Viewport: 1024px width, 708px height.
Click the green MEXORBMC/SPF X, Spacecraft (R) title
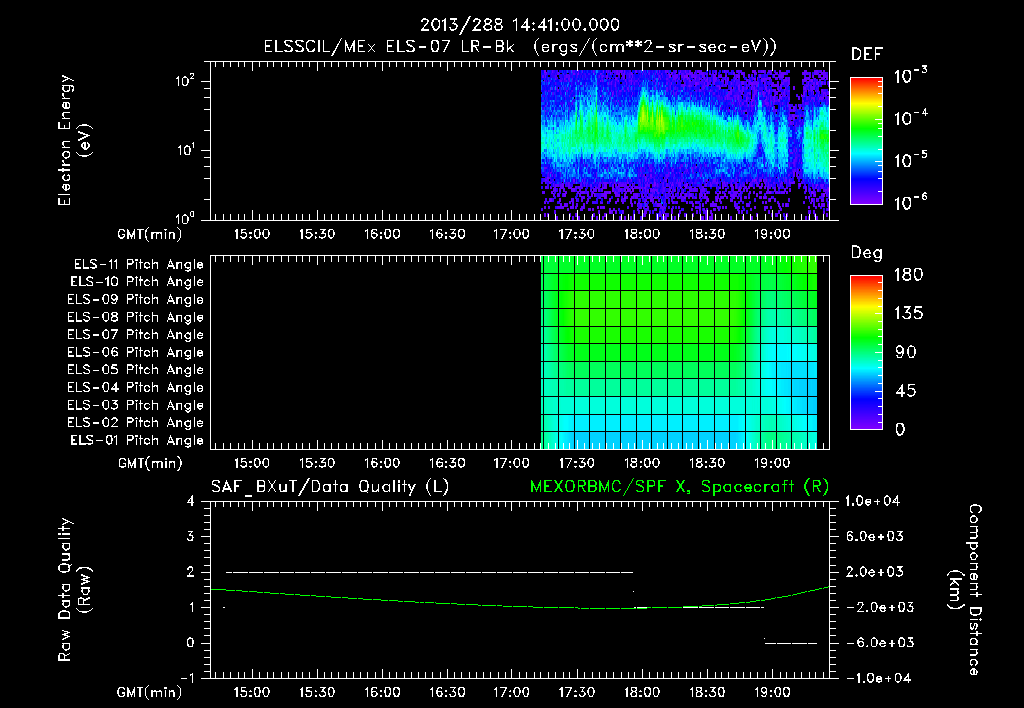click(x=679, y=487)
